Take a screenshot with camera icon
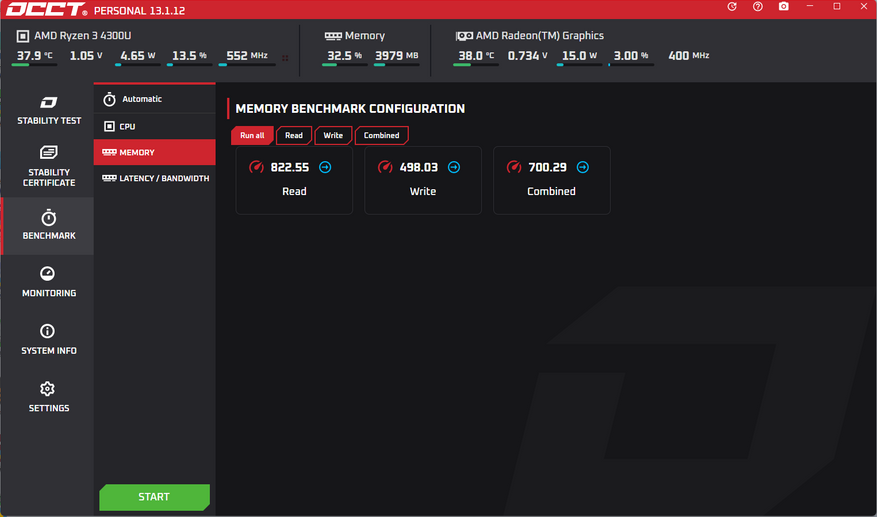This screenshot has height=517, width=877. pos(784,7)
